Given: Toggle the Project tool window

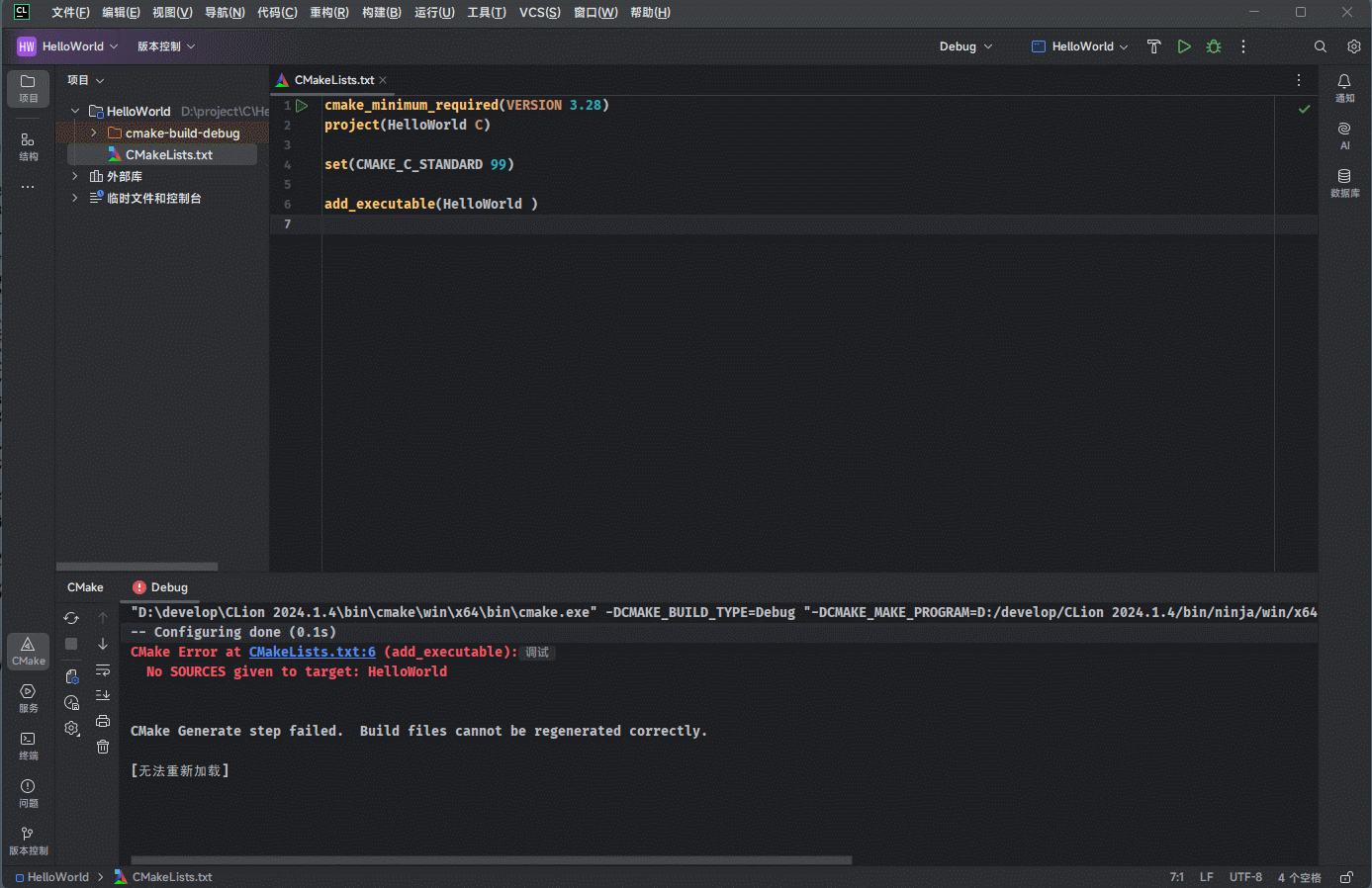Looking at the screenshot, I should [x=28, y=88].
